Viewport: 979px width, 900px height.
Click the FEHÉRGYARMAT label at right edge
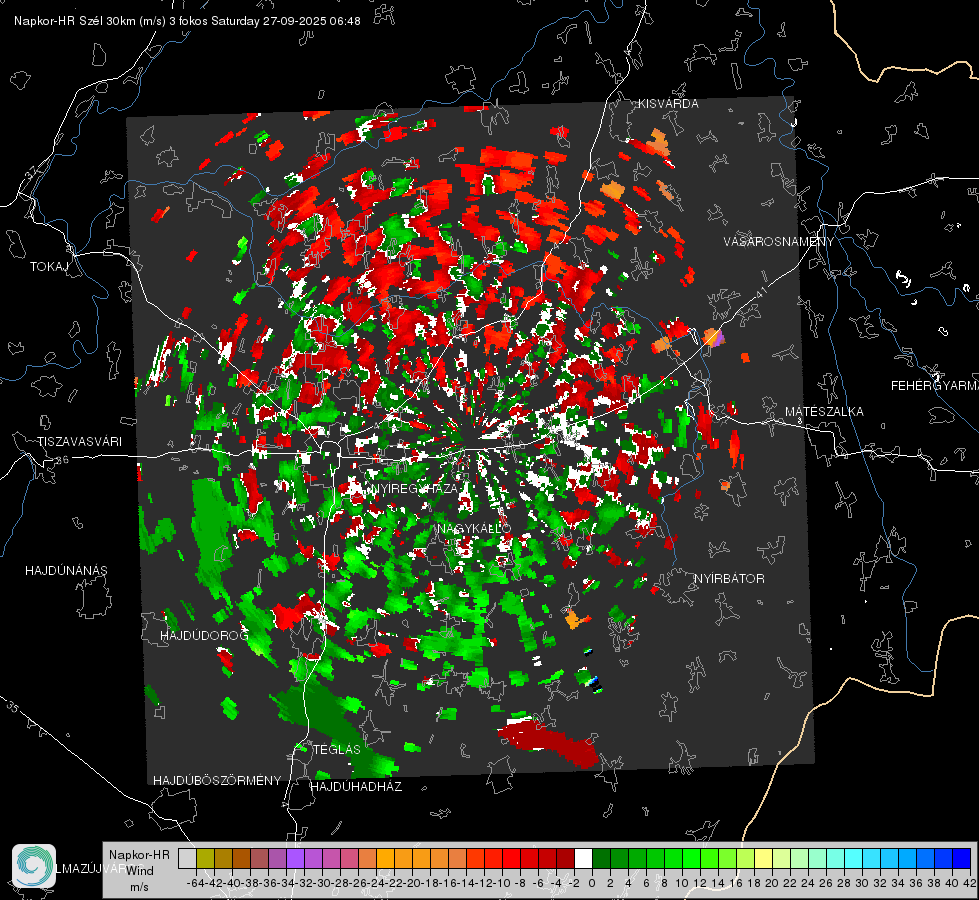pos(934,386)
